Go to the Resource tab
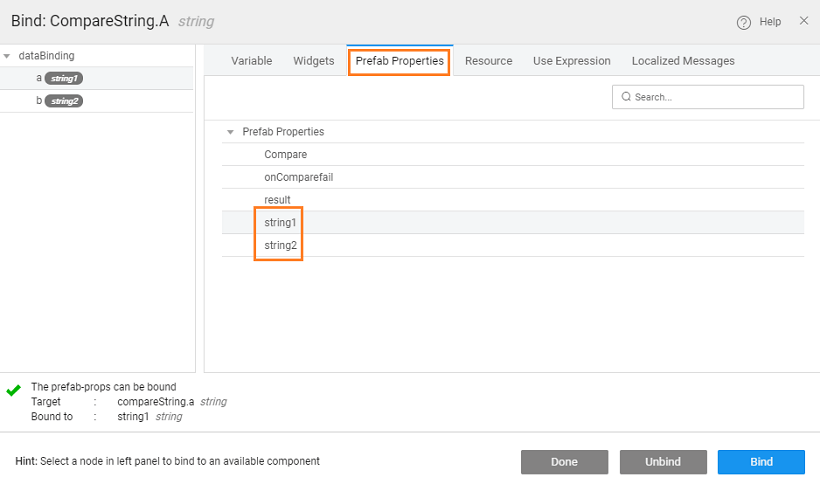Screen dimensions: 820x484 point(488,61)
